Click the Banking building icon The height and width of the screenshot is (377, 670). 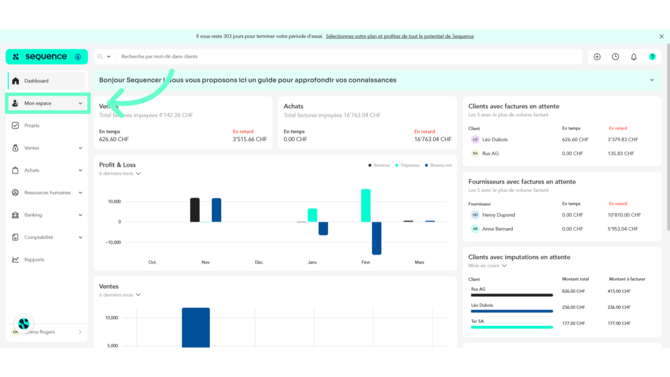click(x=15, y=215)
